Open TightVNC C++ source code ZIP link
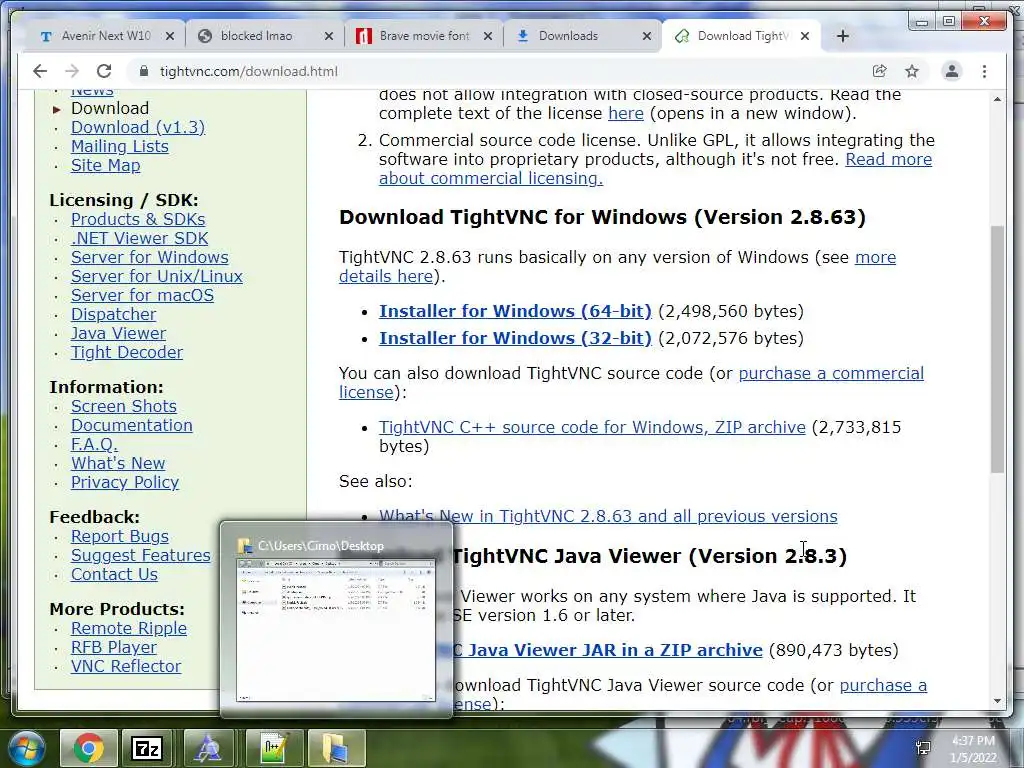This screenshot has height=768, width=1024. pyautogui.click(x=592, y=427)
